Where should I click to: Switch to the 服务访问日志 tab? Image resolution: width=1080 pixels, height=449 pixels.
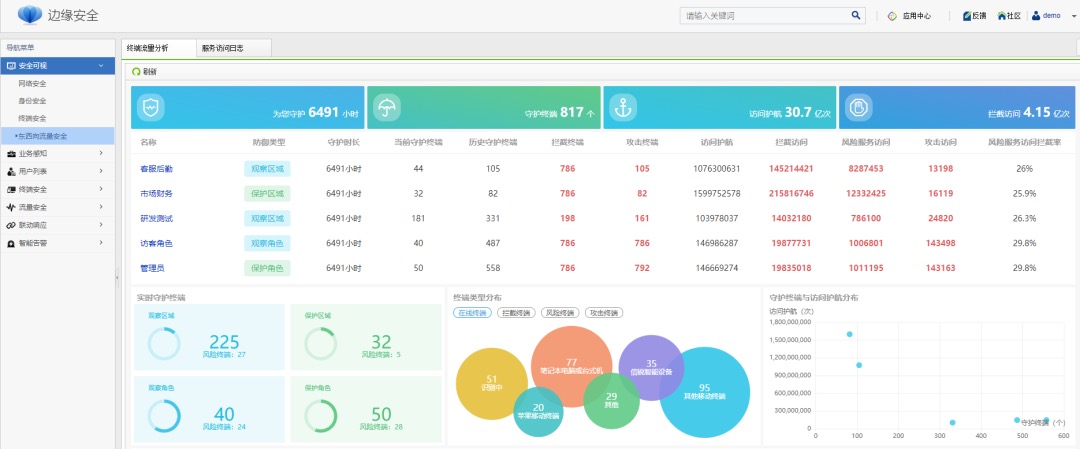pyautogui.click(x=221, y=47)
